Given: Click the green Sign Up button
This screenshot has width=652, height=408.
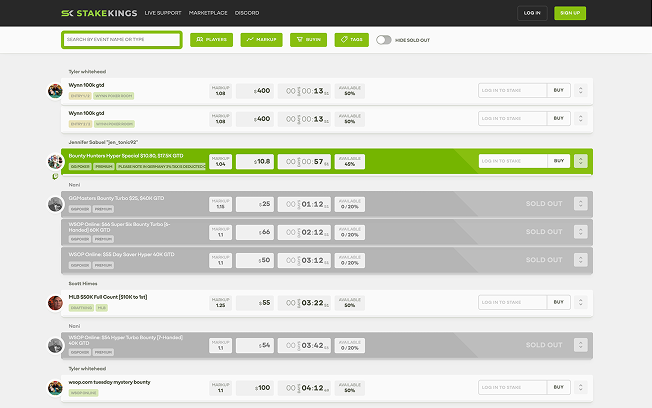Looking at the screenshot, I should (x=570, y=13).
